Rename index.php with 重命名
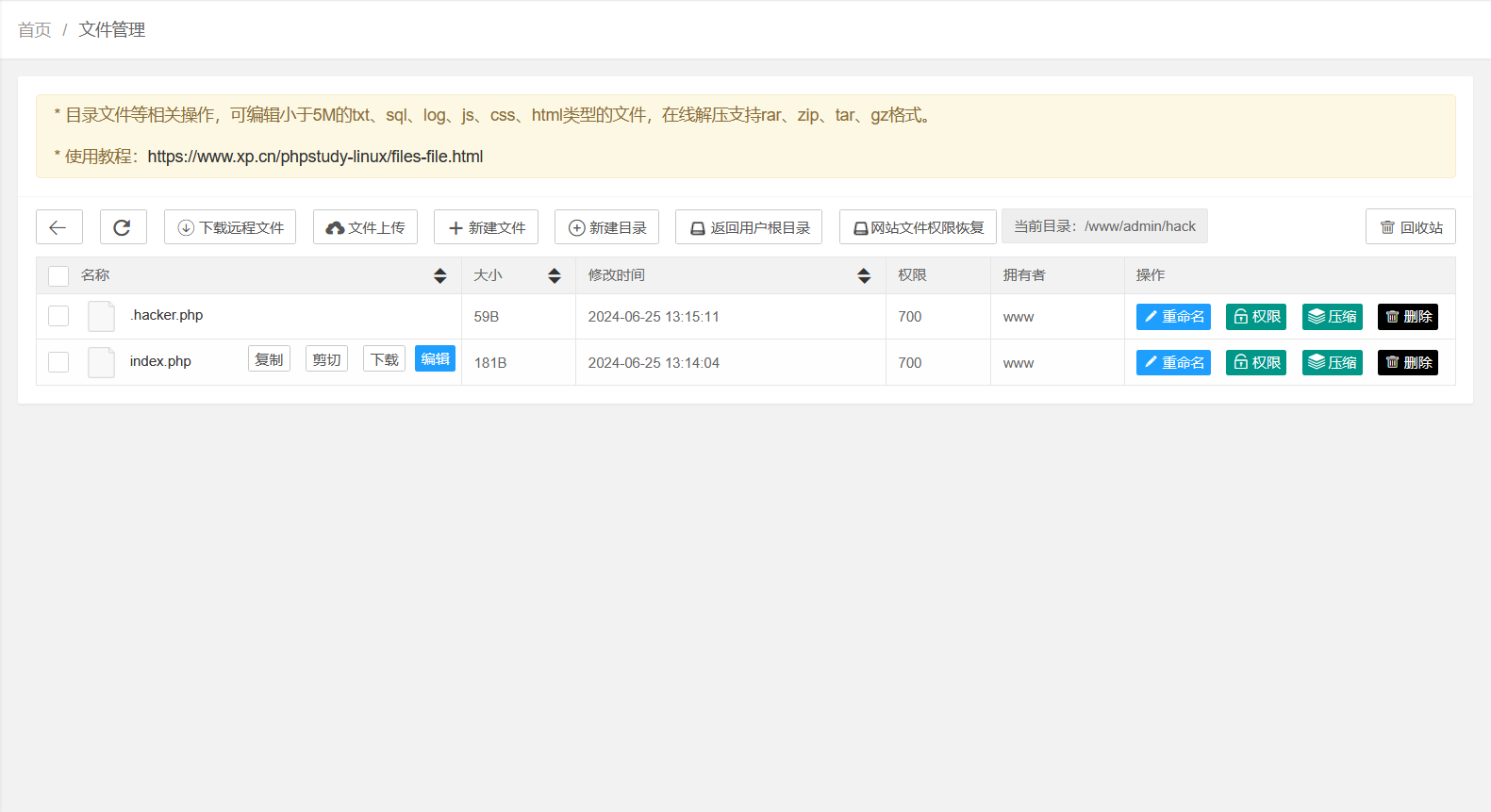The image size is (1491, 812). point(1173,362)
